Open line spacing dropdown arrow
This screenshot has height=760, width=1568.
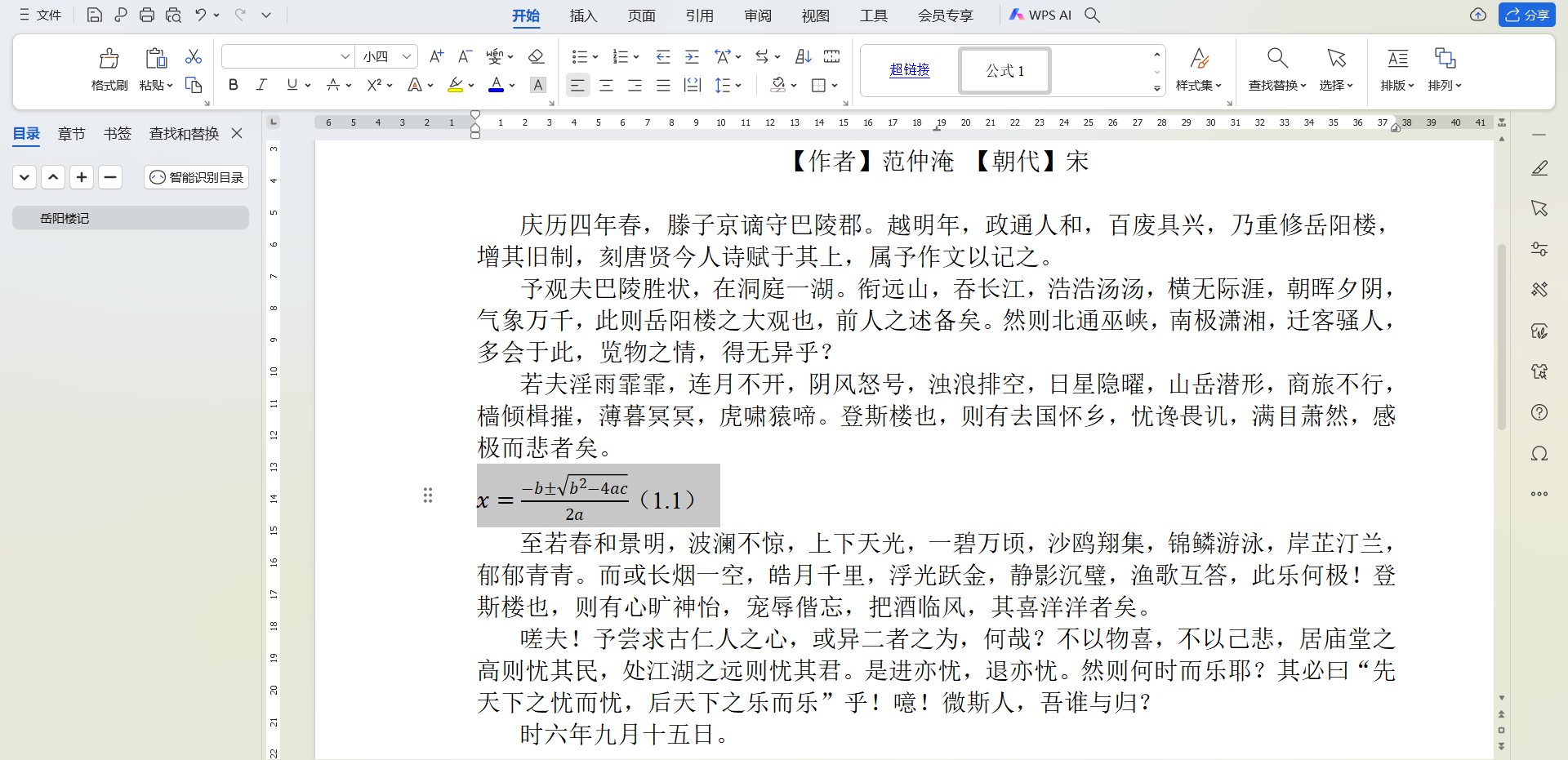738,86
